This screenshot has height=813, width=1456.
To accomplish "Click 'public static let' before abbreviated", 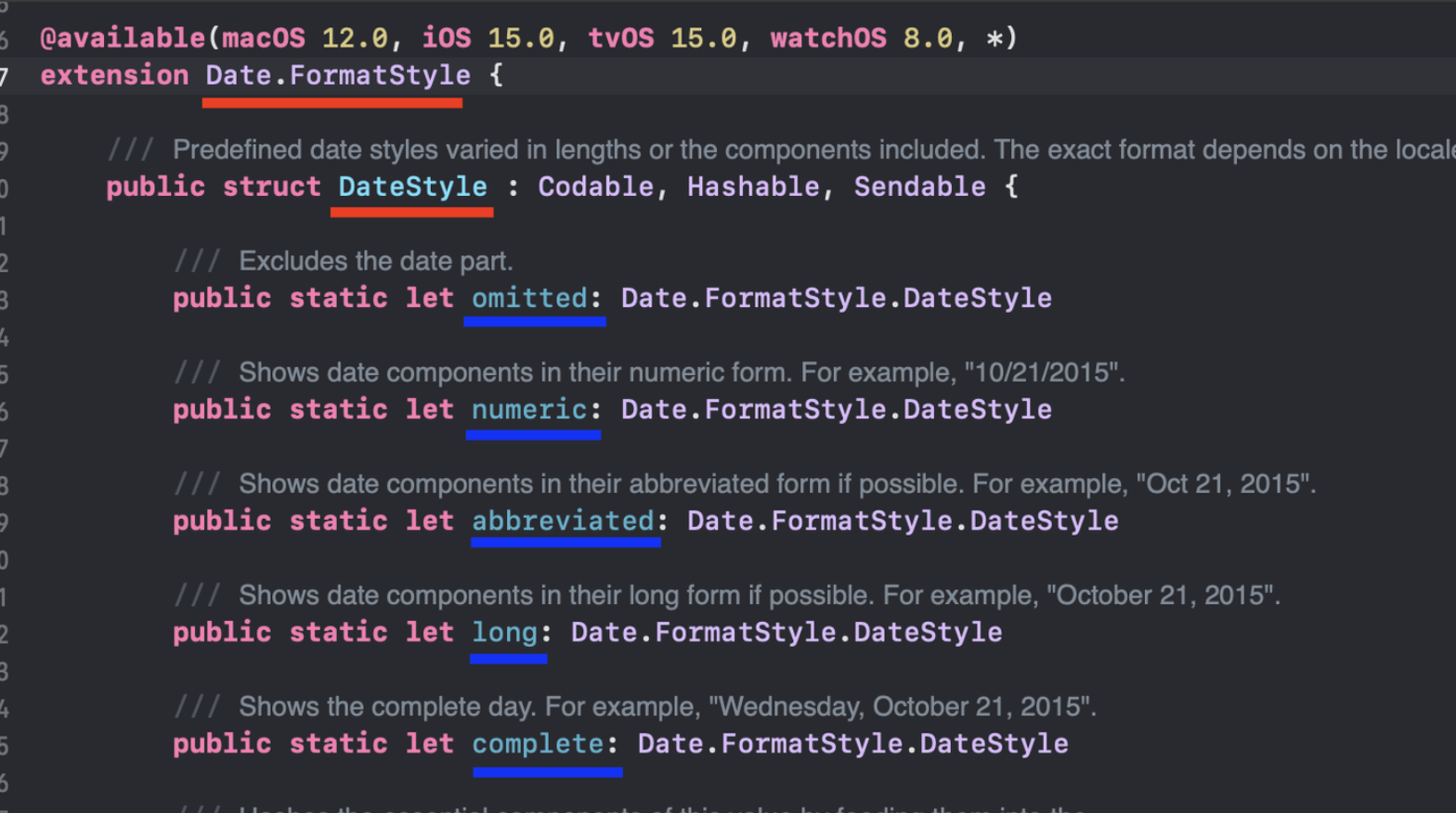I will [313, 521].
